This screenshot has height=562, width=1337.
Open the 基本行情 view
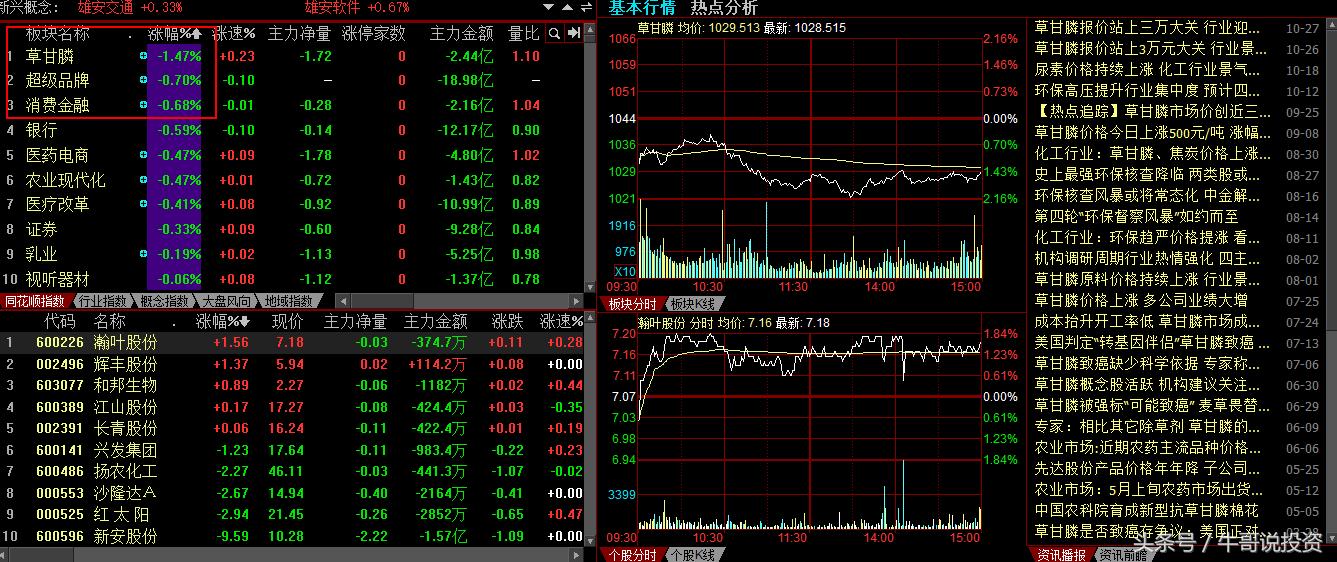(x=642, y=8)
